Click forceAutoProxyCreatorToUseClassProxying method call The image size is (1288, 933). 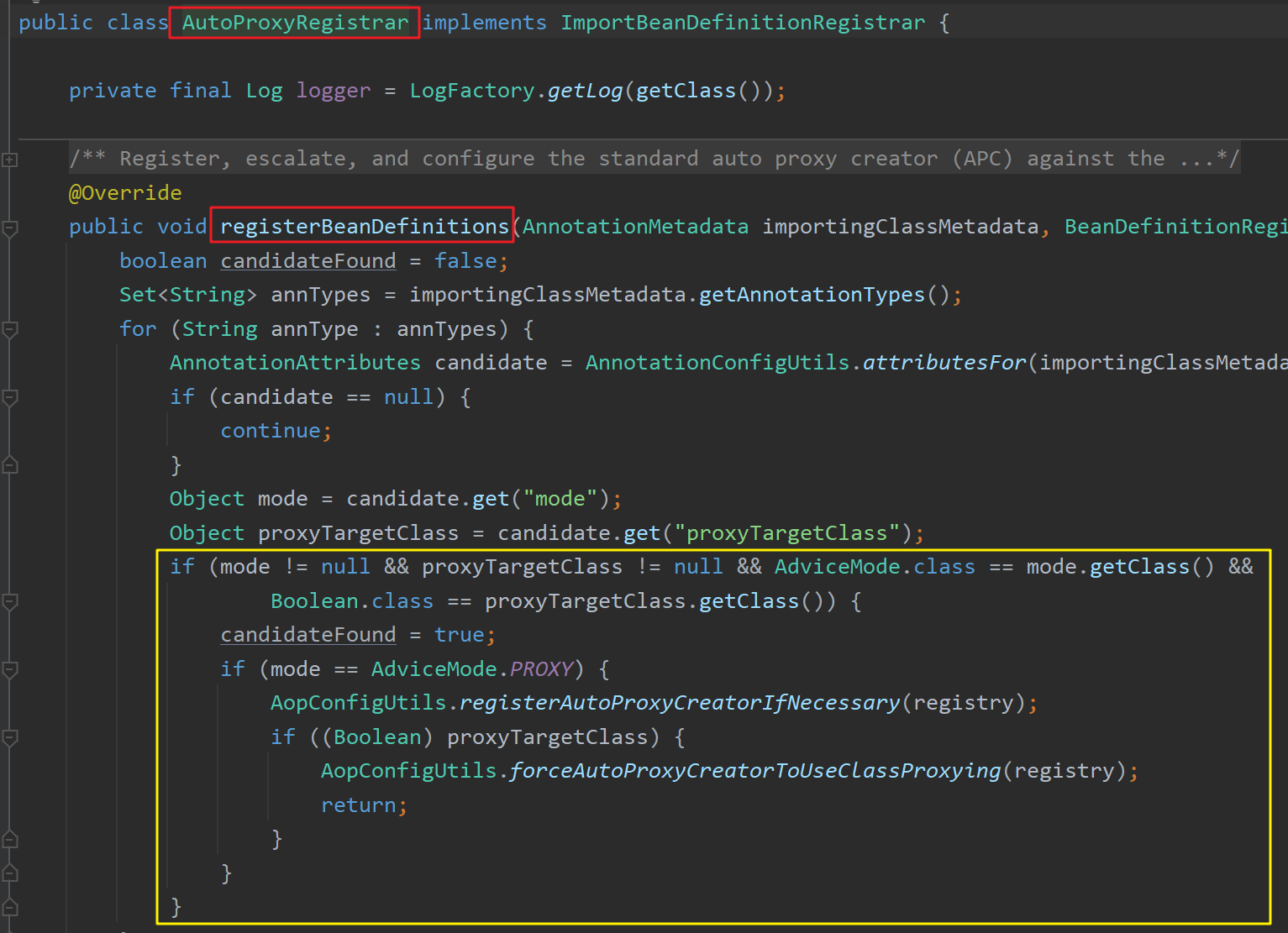pyautogui.click(x=755, y=771)
